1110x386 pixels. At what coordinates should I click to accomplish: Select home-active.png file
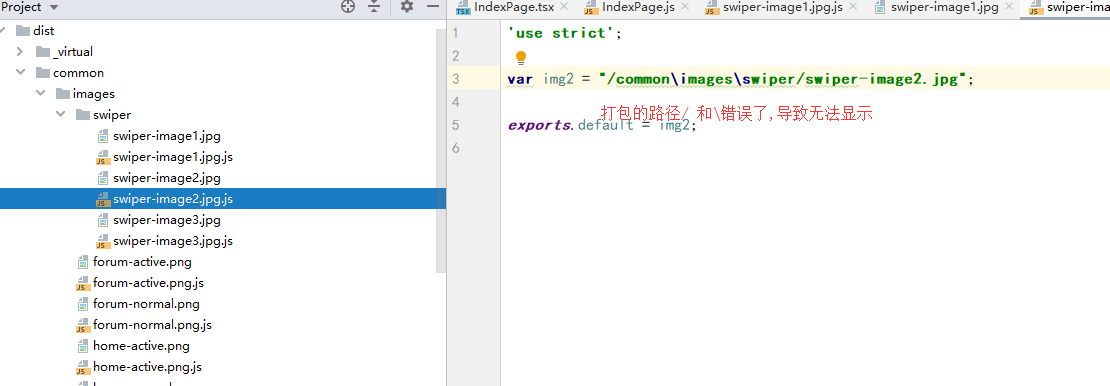(x=135, y=346)
